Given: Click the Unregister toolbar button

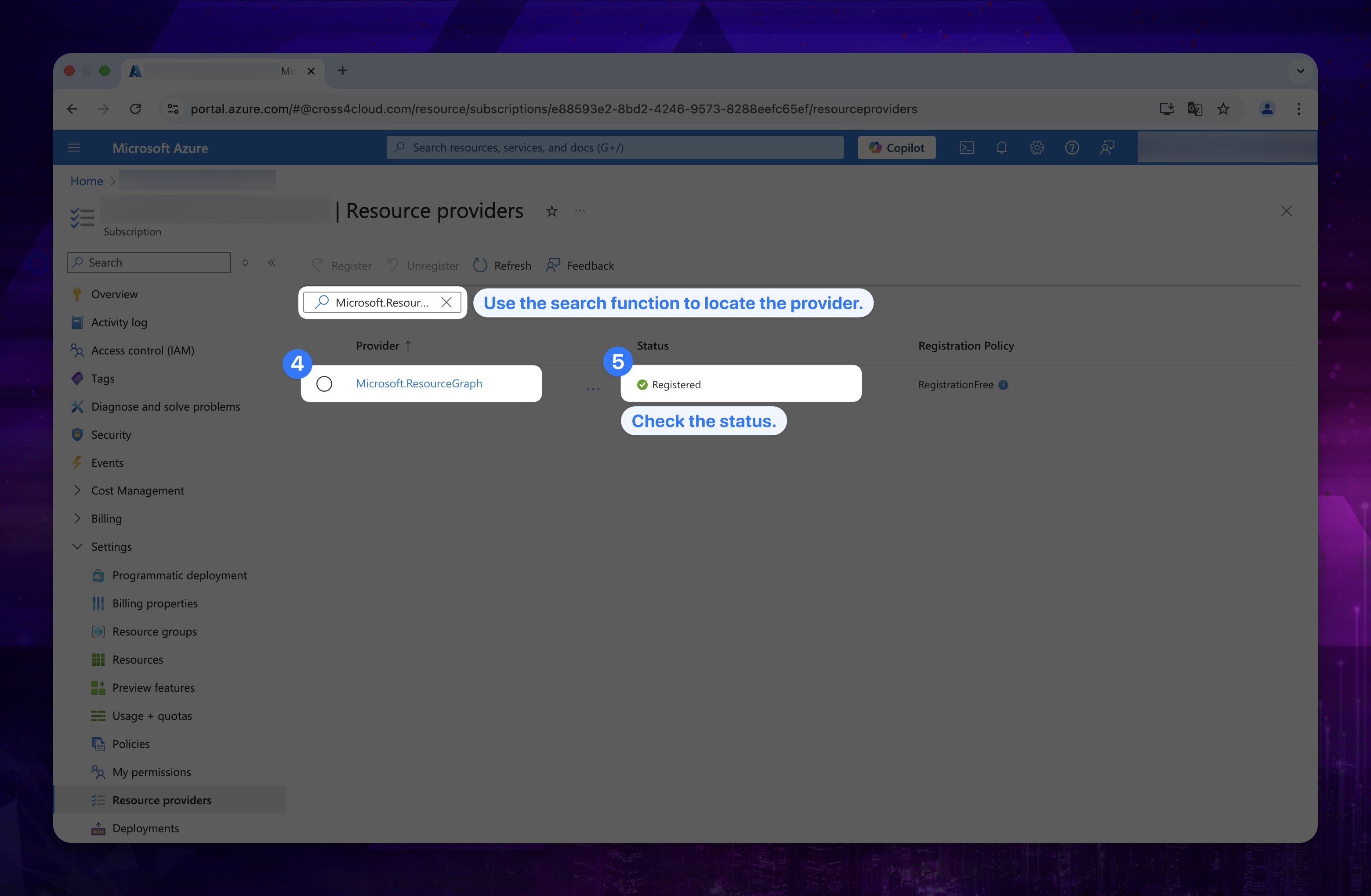Looking at the screenshot, I should click(423, 265).
